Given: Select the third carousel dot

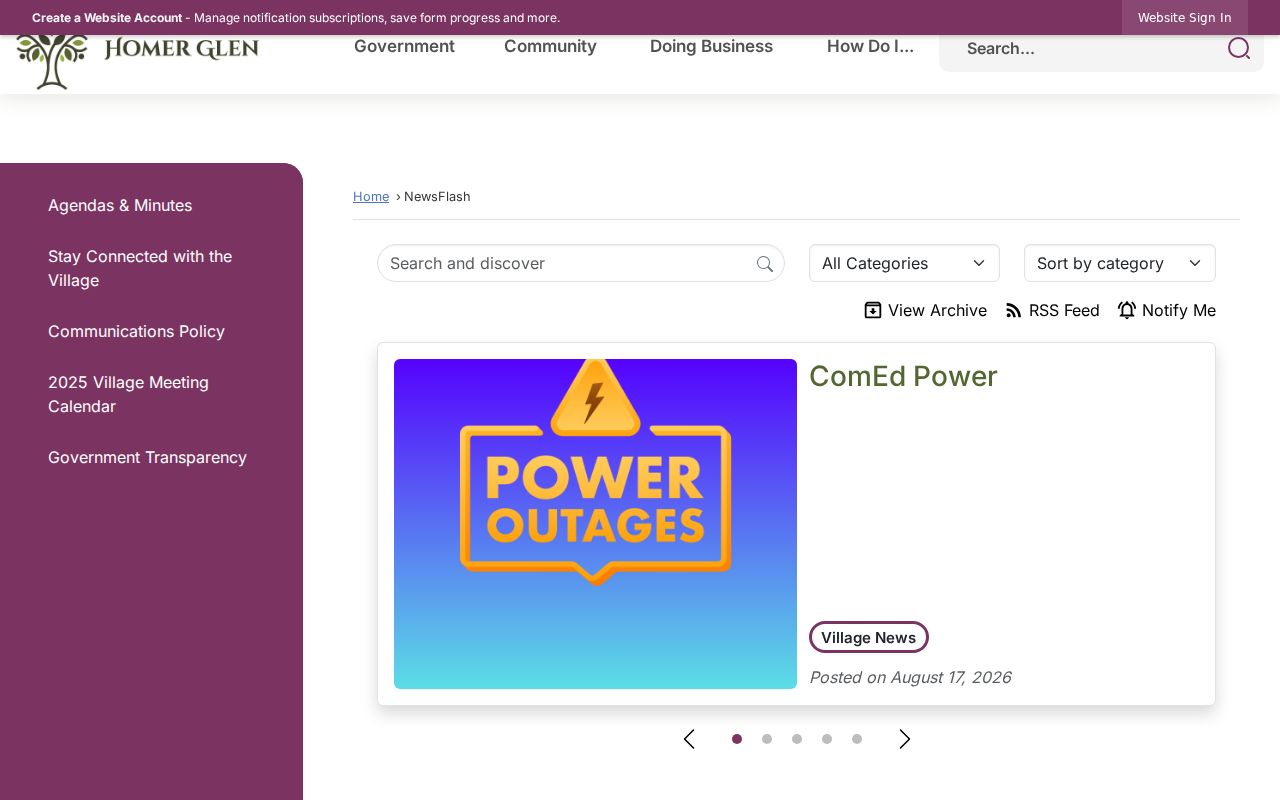Looking at the screenshot, I should 797,739.
